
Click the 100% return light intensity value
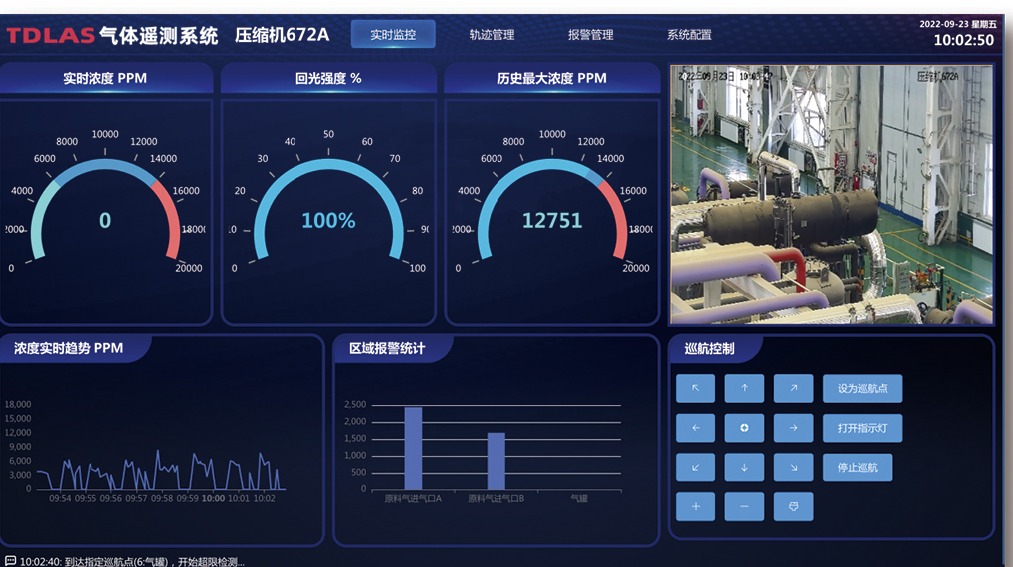click(328, 221)
